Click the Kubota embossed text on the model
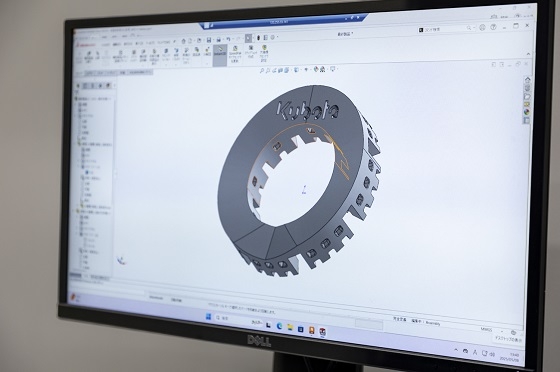This screenshot has width=560, height=372. click(309, 109)
